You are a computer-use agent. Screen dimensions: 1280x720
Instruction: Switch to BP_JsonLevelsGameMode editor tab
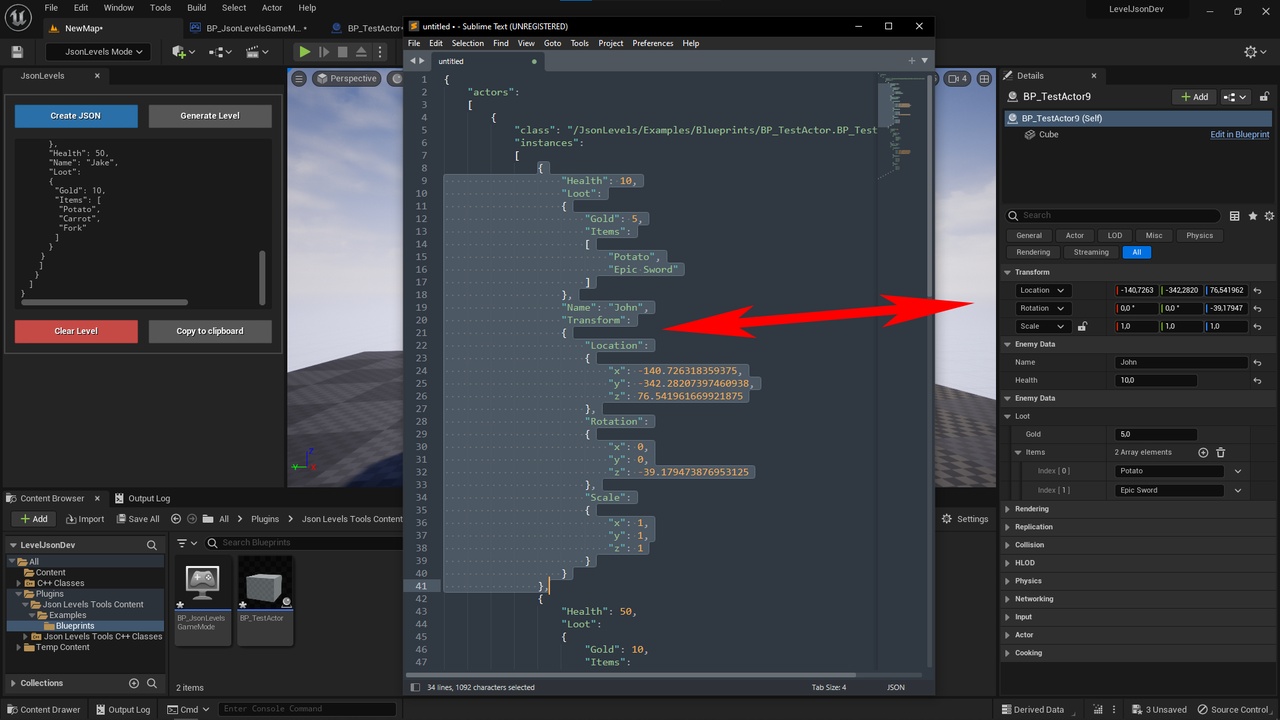(x=250, y=28)
